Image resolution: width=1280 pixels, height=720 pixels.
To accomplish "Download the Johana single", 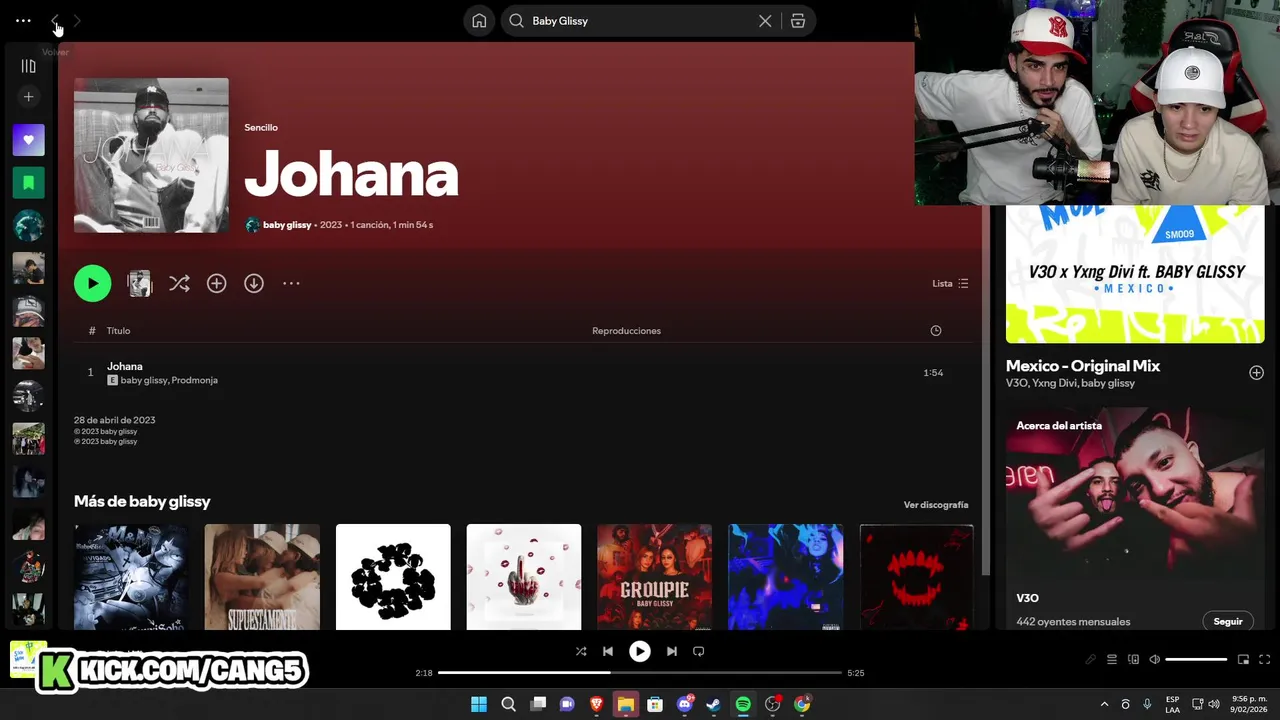I will click(x=254, y=283).
